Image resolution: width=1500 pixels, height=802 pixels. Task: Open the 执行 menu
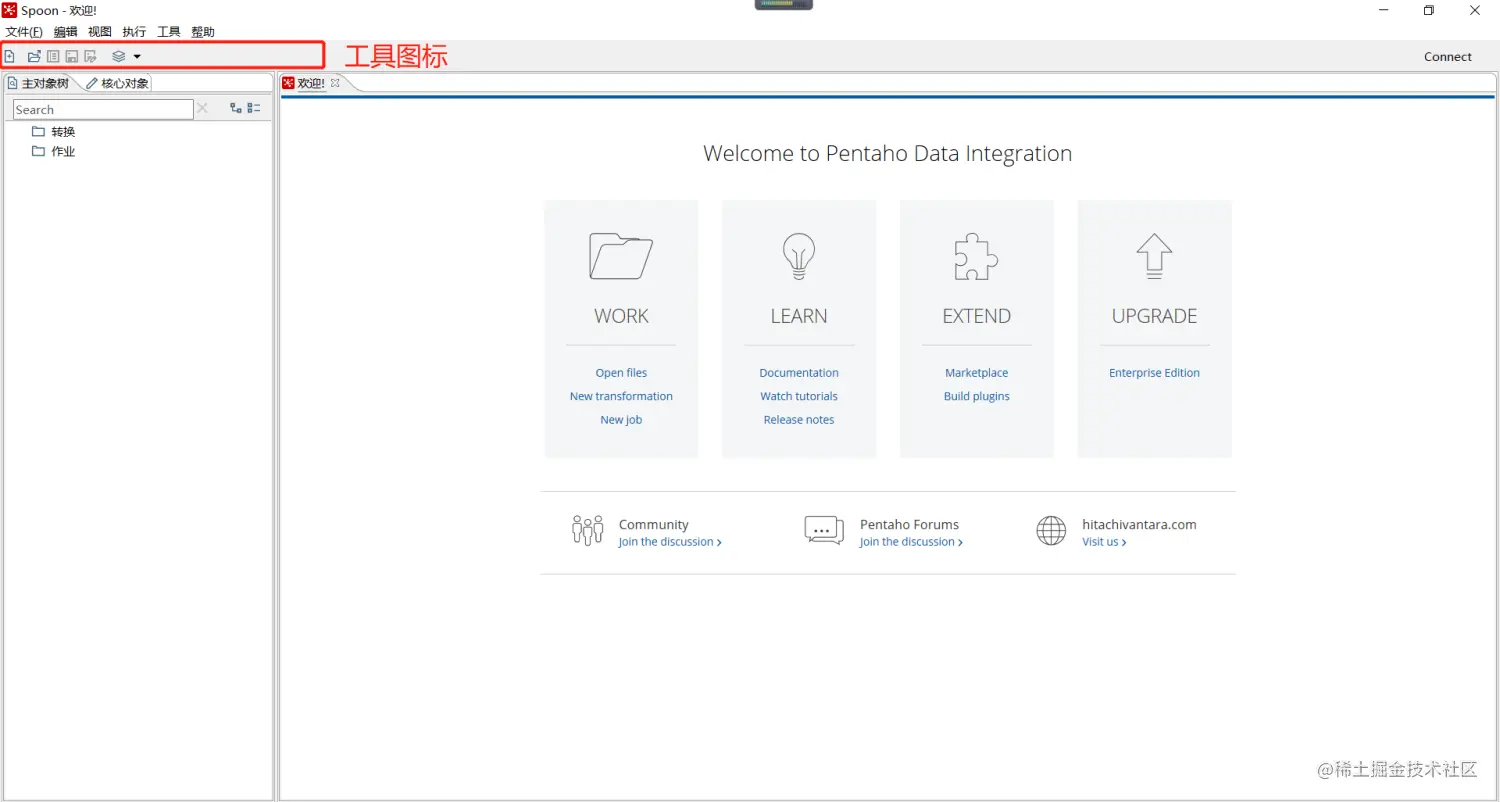[134, 32]
